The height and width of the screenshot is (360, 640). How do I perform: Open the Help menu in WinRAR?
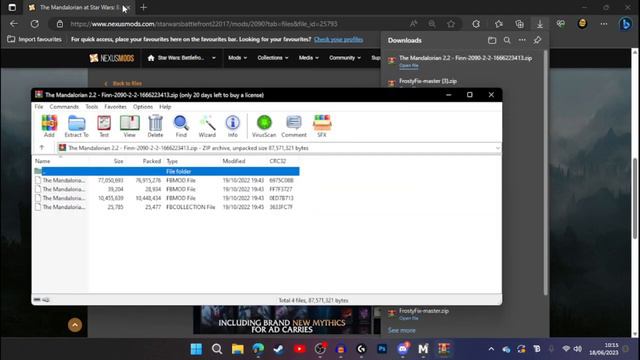point(165,107)
